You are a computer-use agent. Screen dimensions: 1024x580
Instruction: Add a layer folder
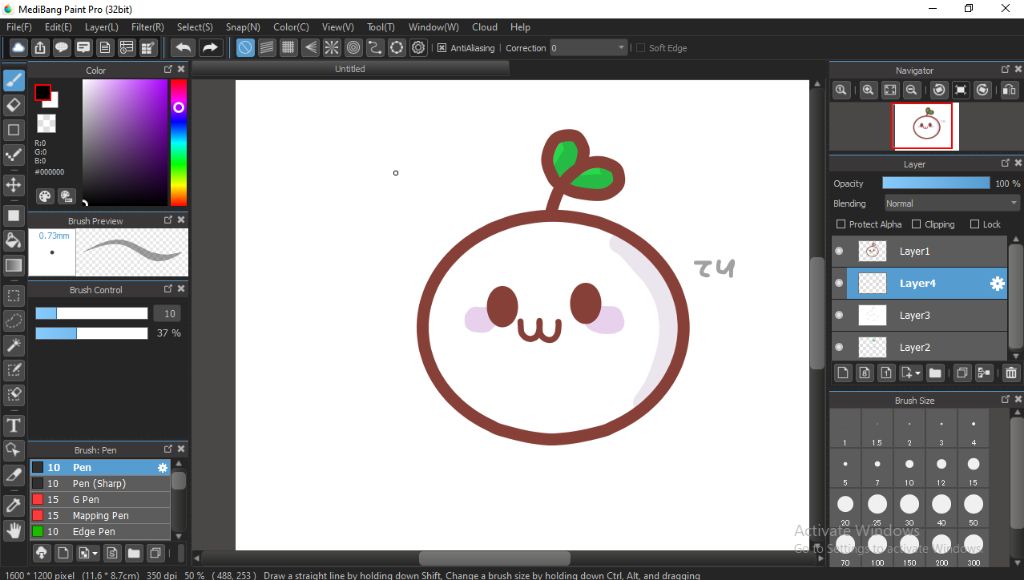click(935, 373)
